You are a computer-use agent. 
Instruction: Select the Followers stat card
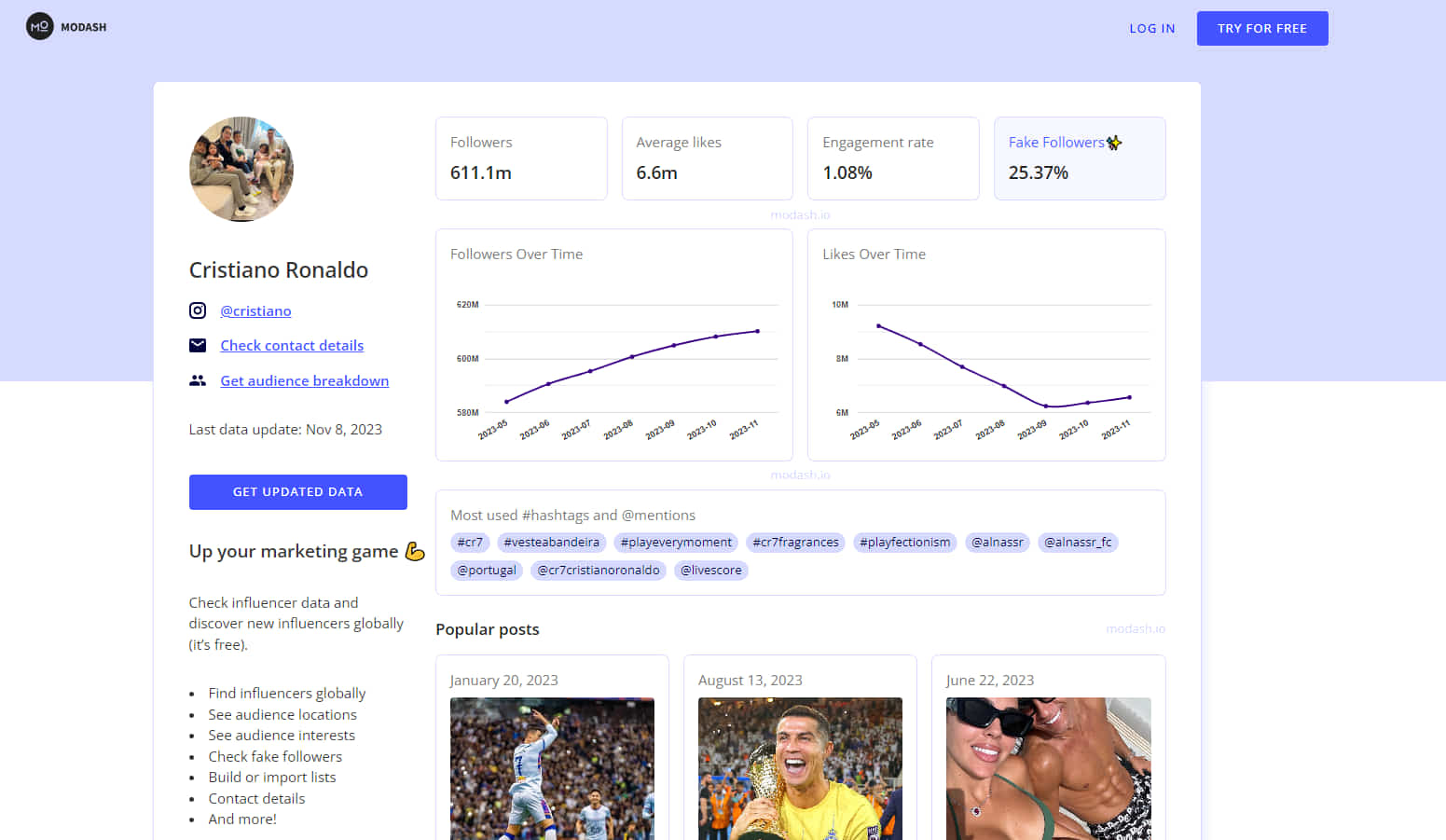[521, 158]
